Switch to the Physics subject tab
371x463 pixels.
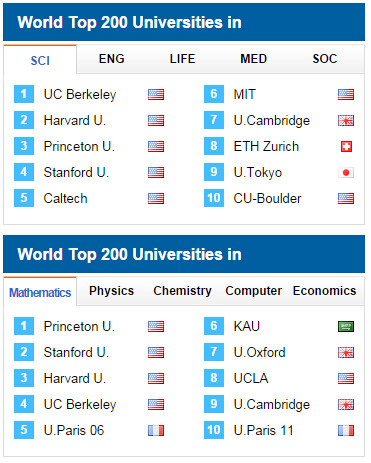click(112, 291)
